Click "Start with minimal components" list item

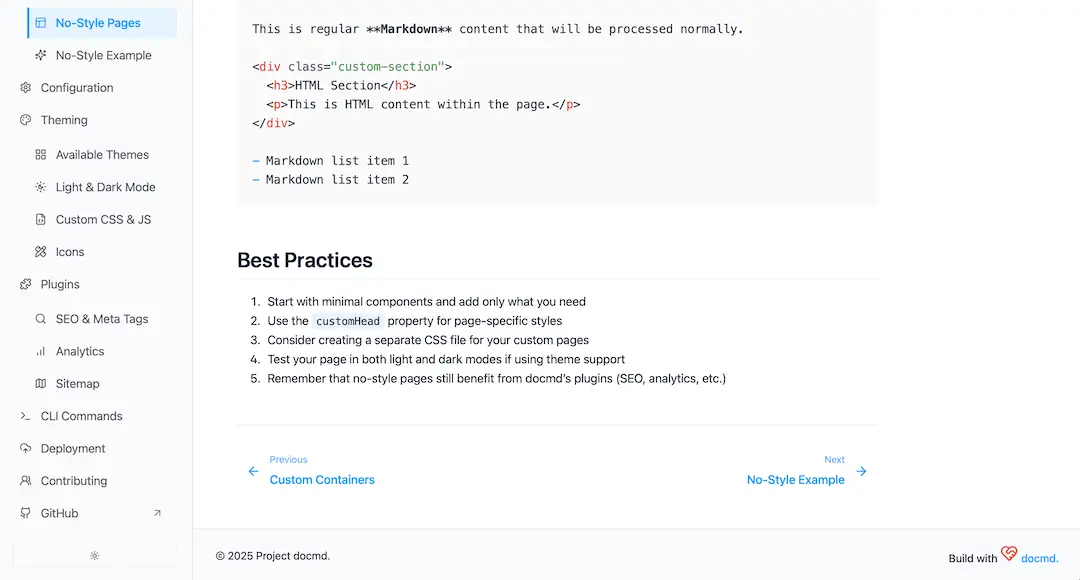click(x=426, y=302)
